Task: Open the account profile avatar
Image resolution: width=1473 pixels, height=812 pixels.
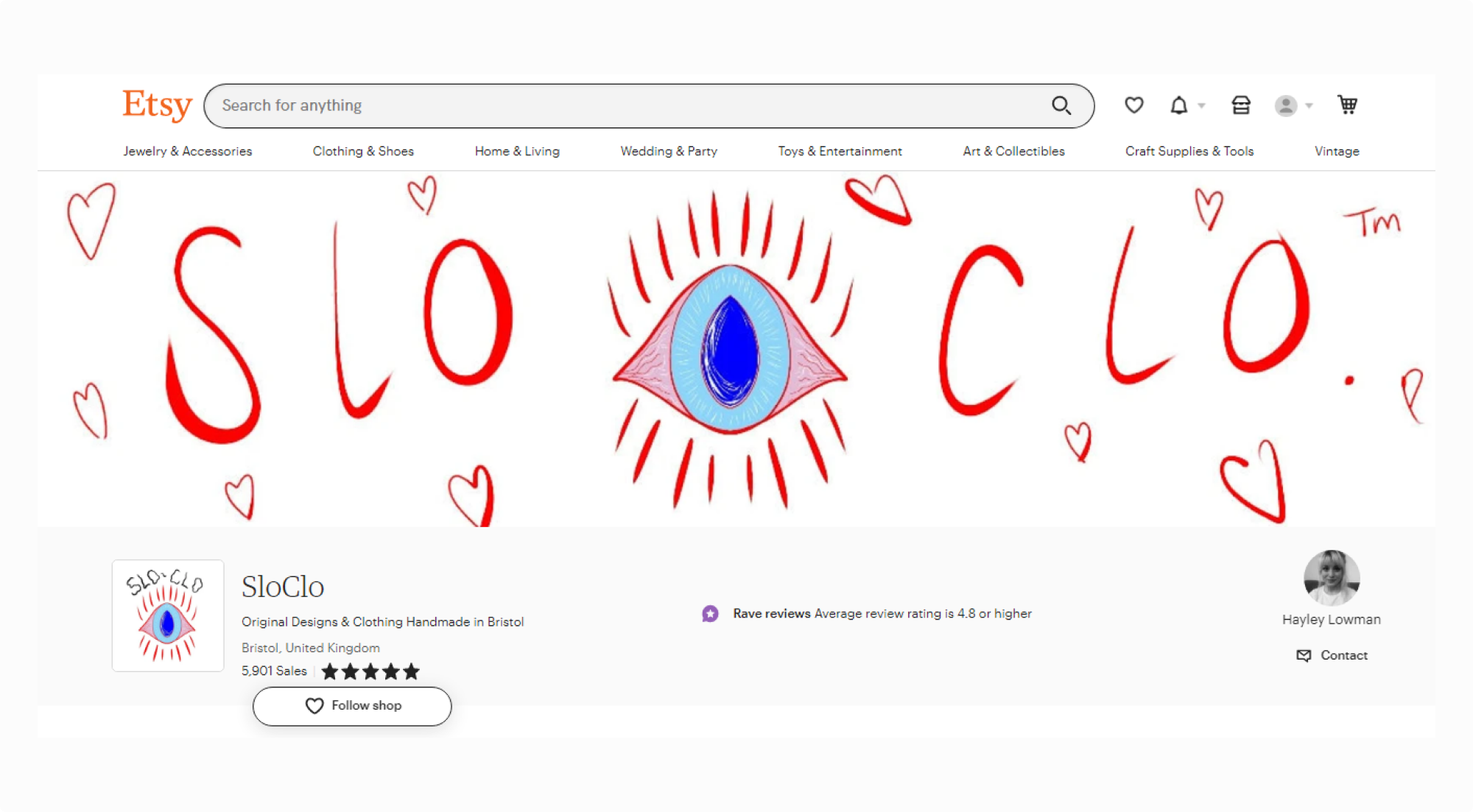Action: (1285, 106)
